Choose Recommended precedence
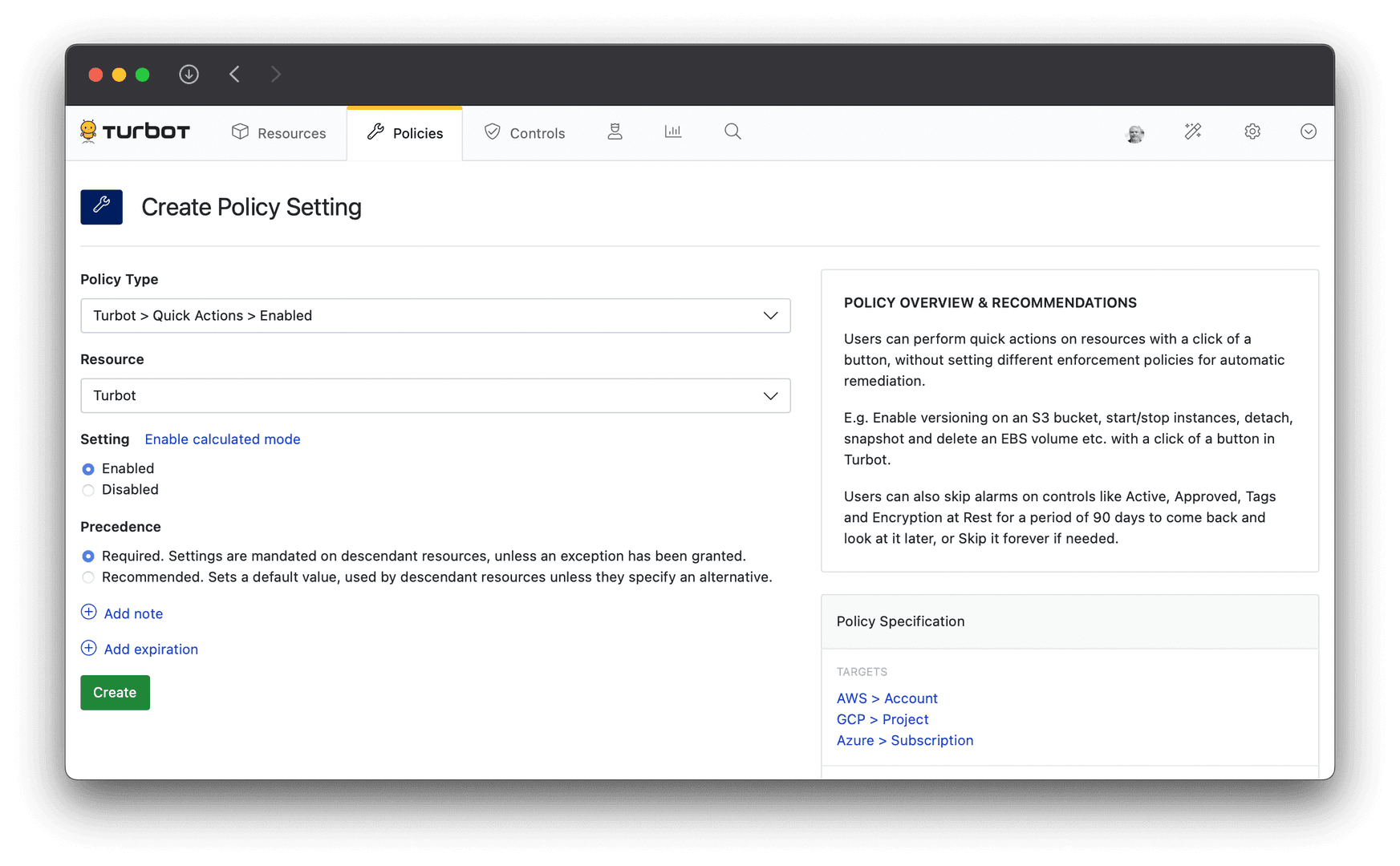 [x=88, y=577]
